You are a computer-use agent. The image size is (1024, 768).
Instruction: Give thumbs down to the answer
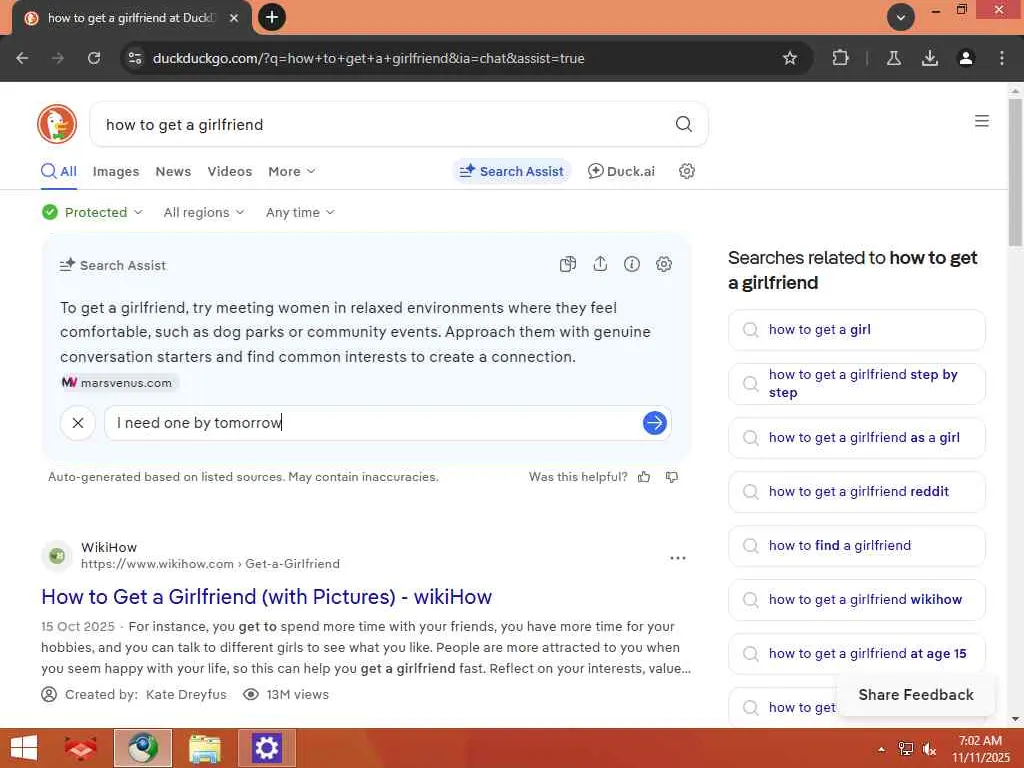[x=671, y=477]
